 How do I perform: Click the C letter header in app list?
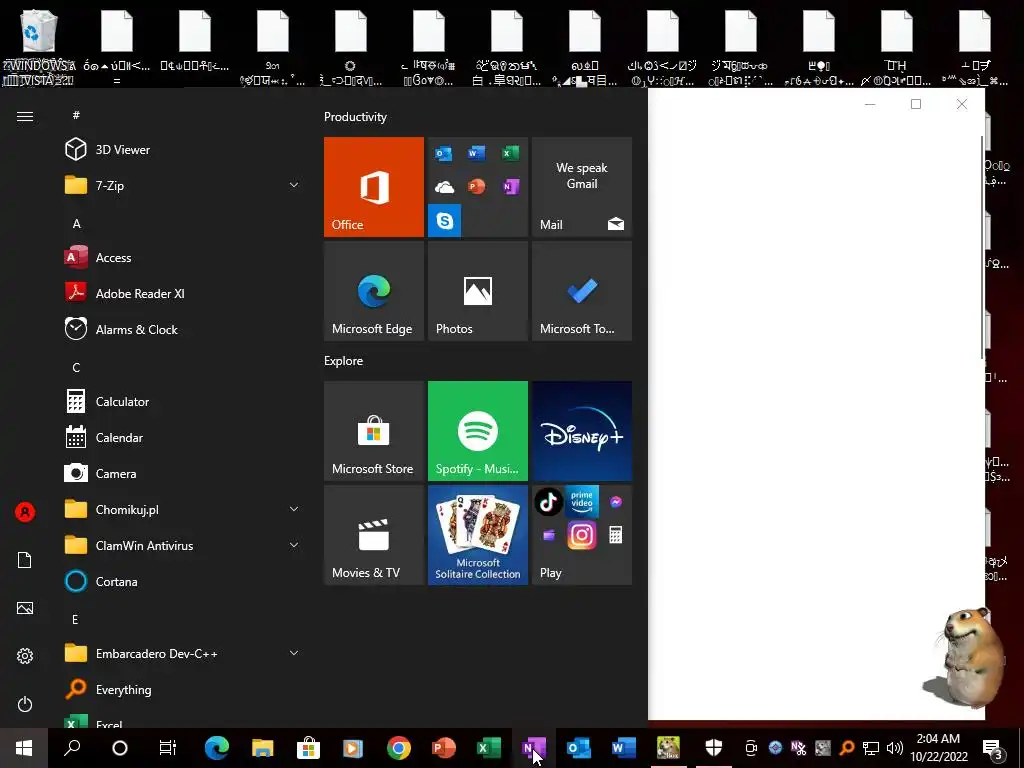76,368
